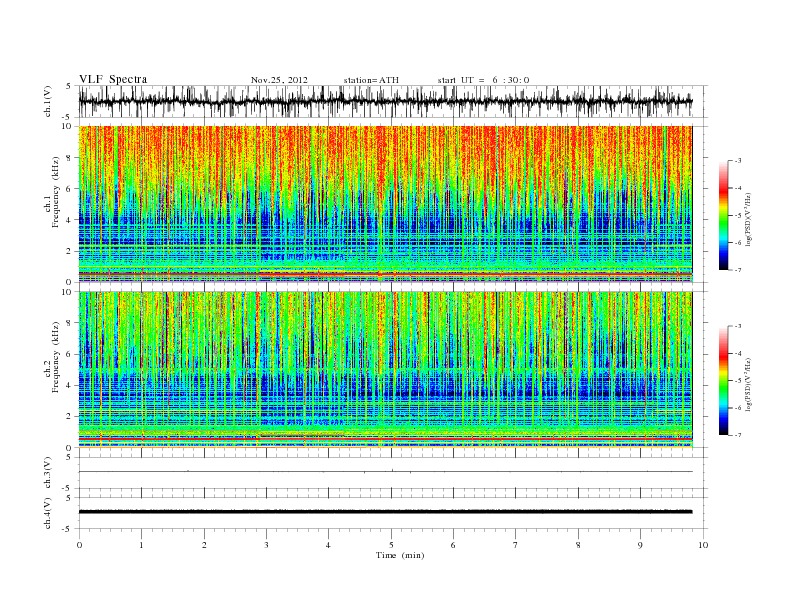Screen dimensions: 792x612
Task: Click the "ch.4(V)" axis label
Action: [47, 513]
